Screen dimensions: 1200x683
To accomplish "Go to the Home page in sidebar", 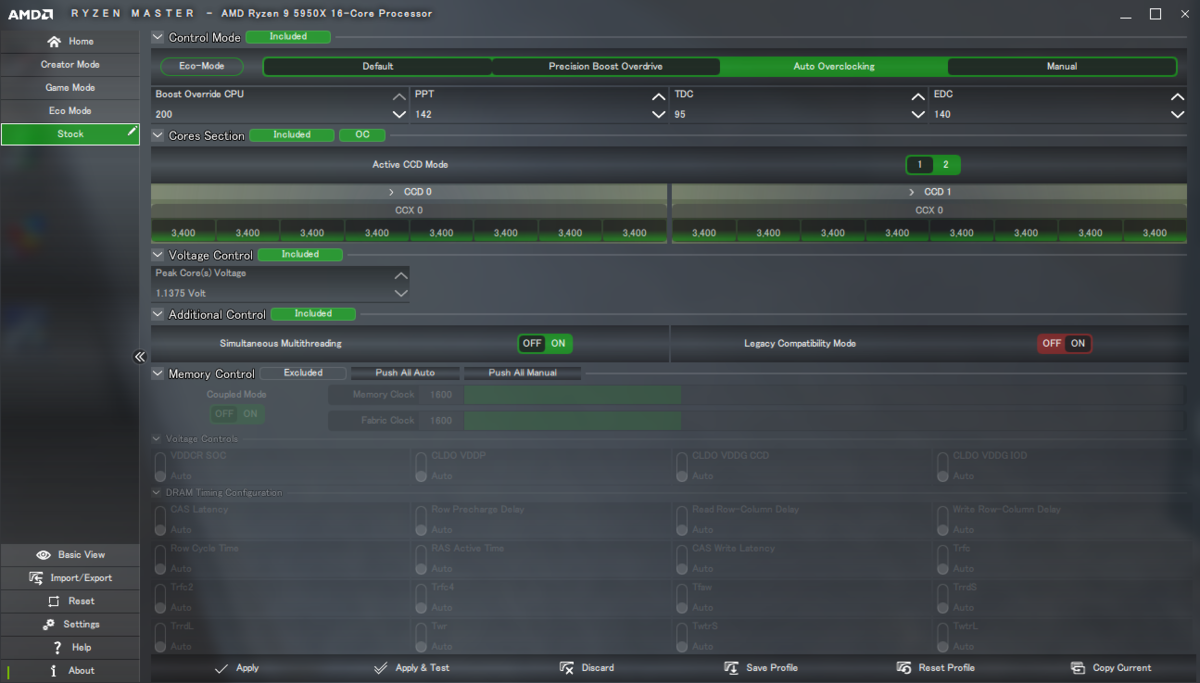I will point(70,41).
